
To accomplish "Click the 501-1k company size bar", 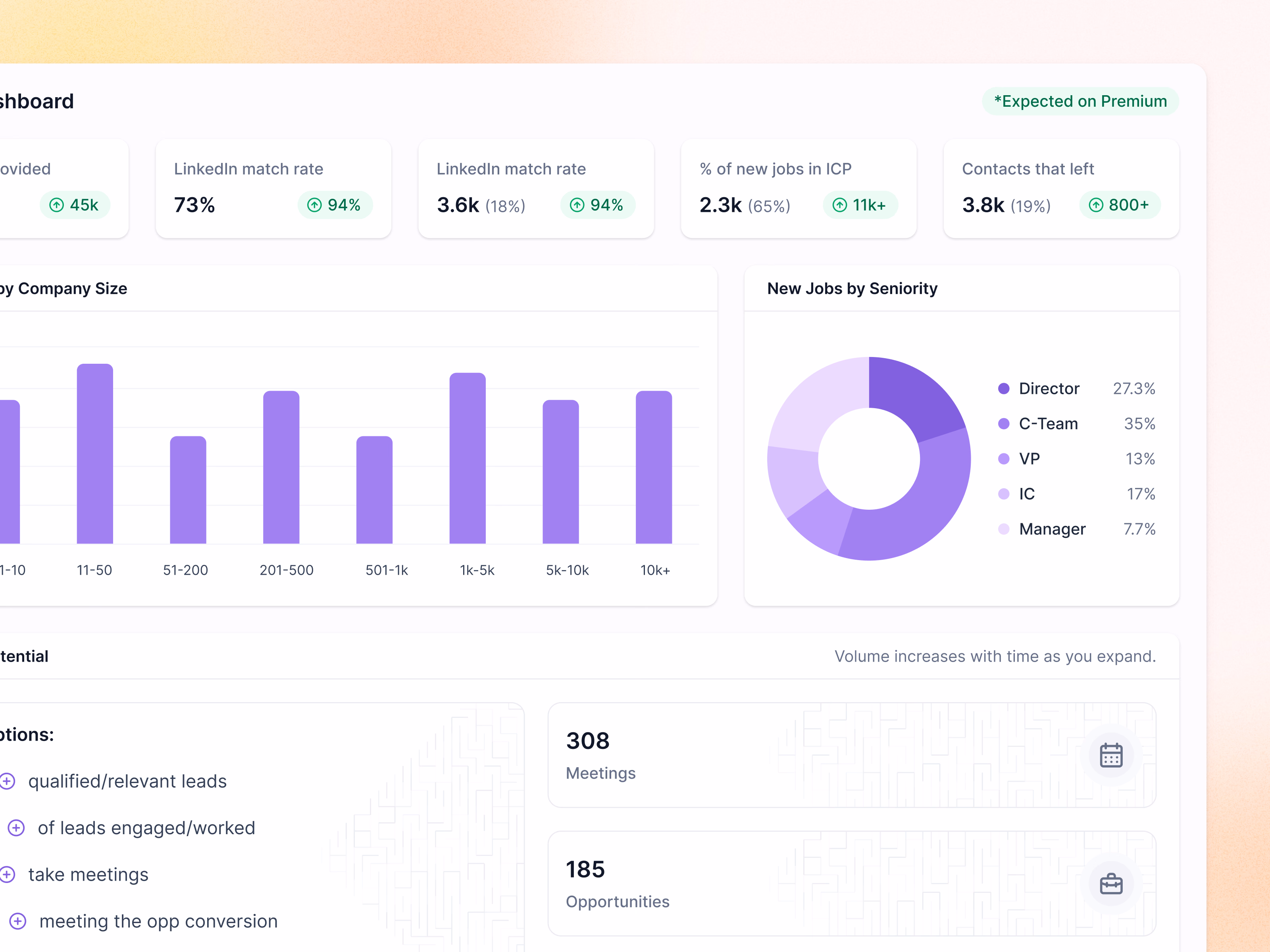I will [x=374, y=489].
